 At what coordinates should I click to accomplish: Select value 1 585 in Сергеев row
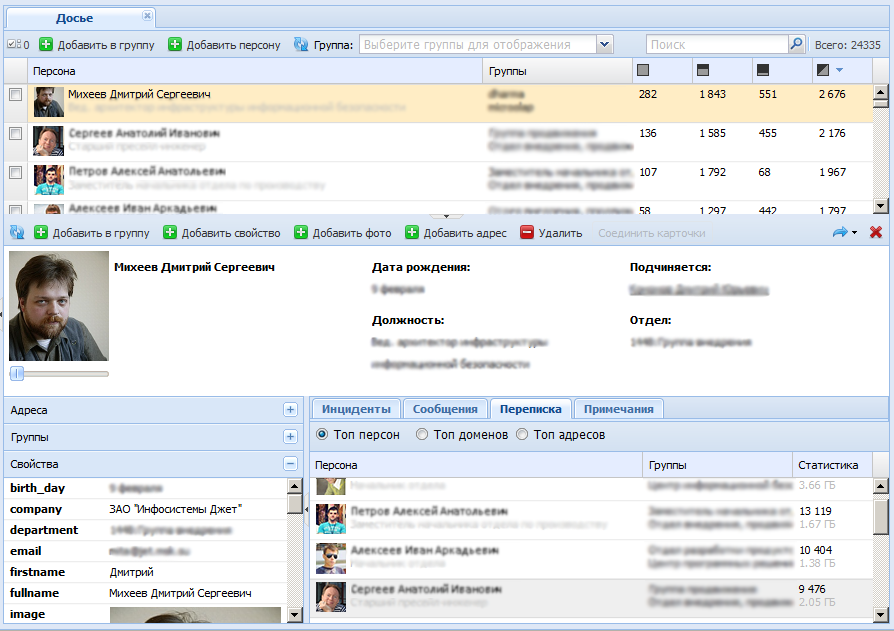click(x=713, y=133)
